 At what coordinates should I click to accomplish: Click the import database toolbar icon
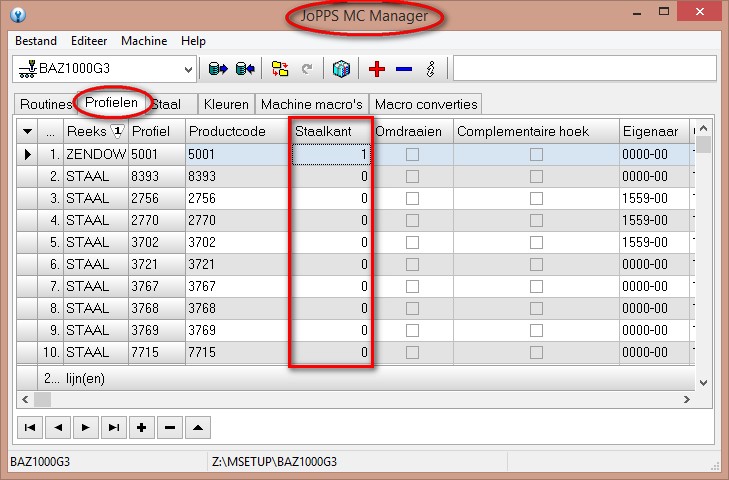point(245,69)
